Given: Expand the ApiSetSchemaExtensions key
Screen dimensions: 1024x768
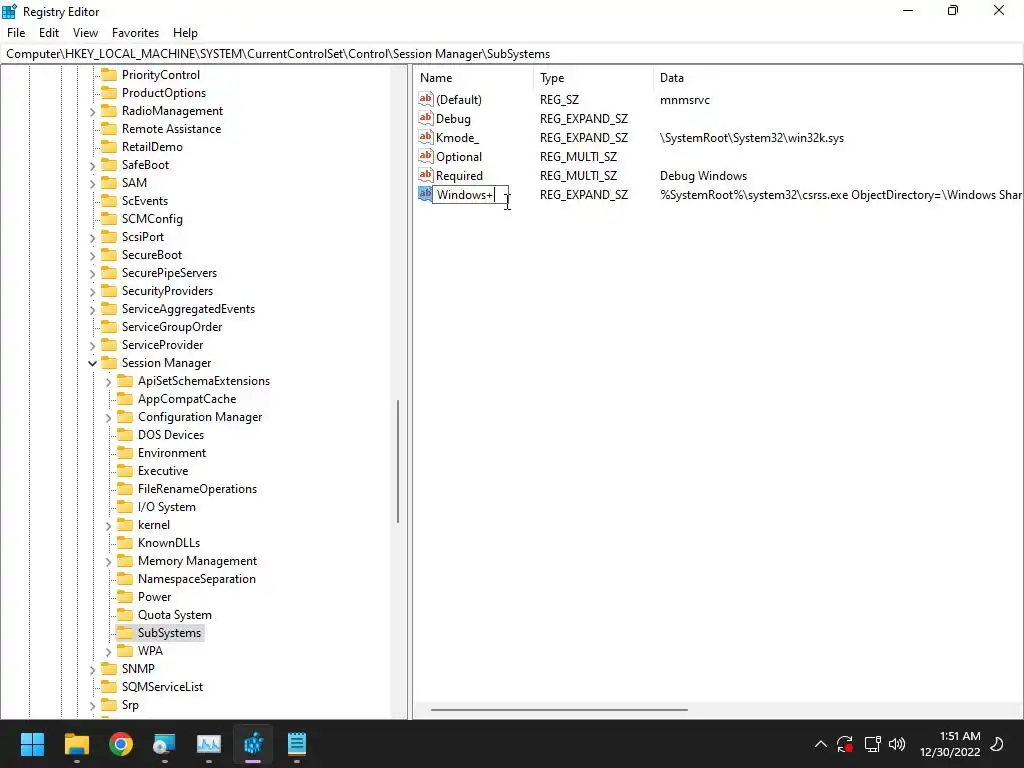Looking at the screenshot, I should [x=108, y=381].
